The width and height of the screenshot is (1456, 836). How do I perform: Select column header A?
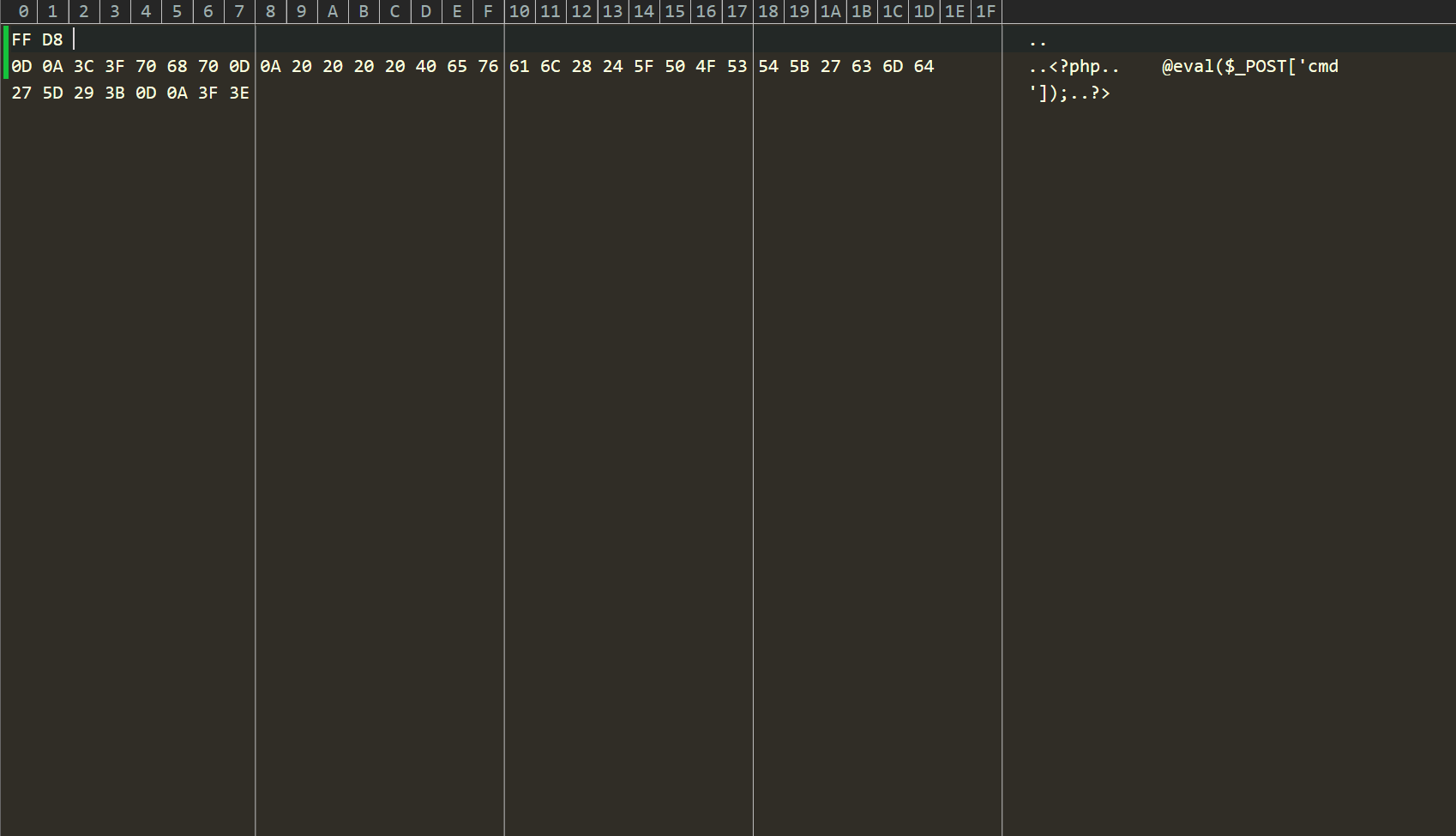click(333, 11)
